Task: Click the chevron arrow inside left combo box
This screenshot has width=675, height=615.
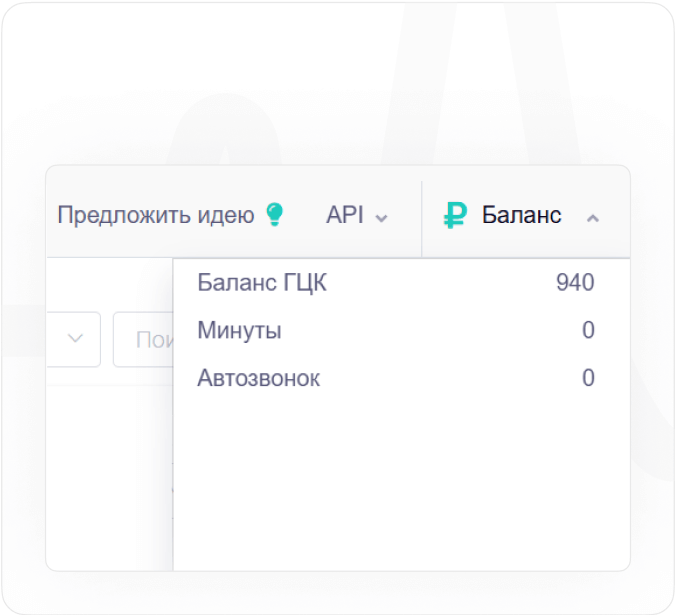Action: [75, 339]
